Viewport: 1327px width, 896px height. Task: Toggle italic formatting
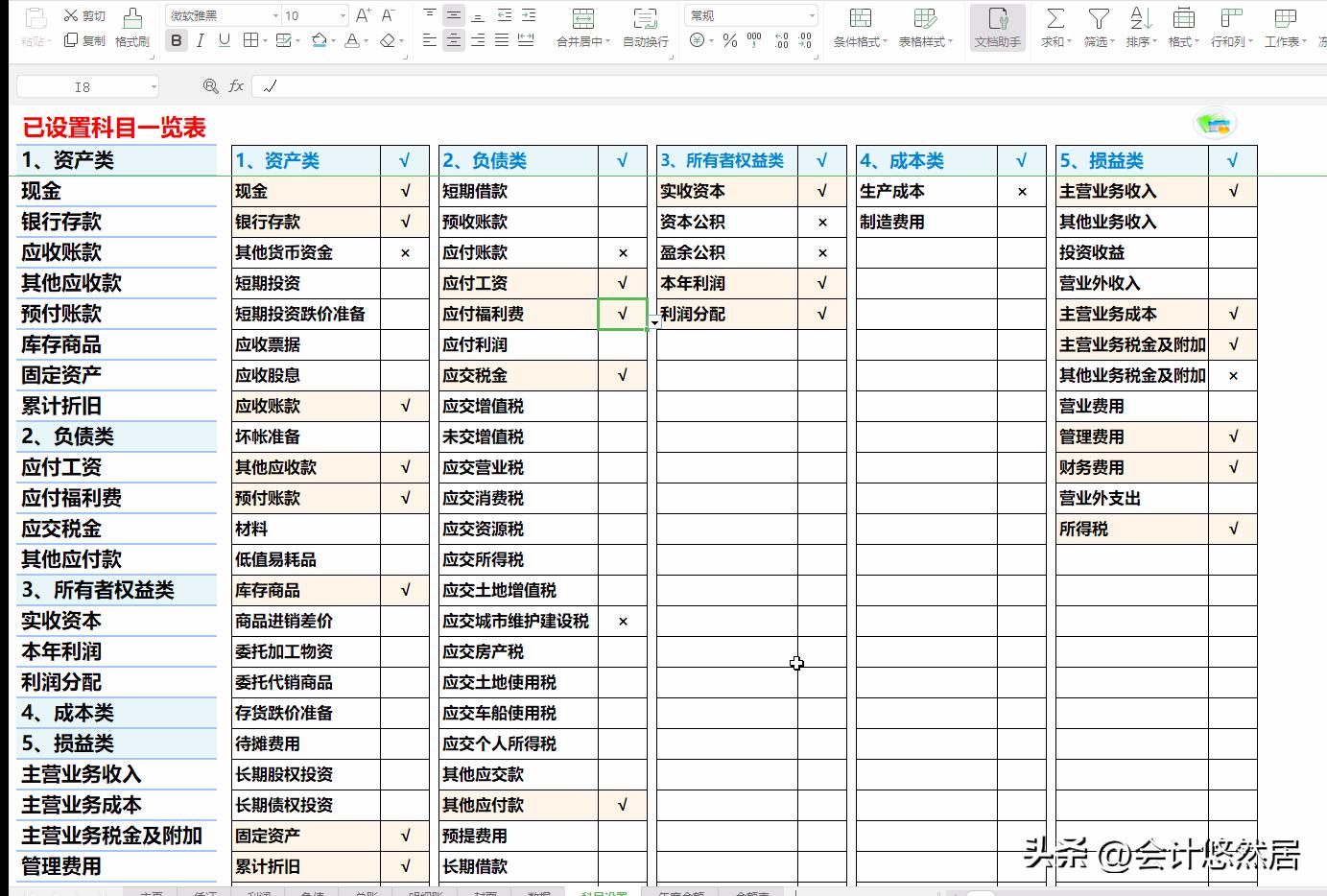tap(200, 41)
